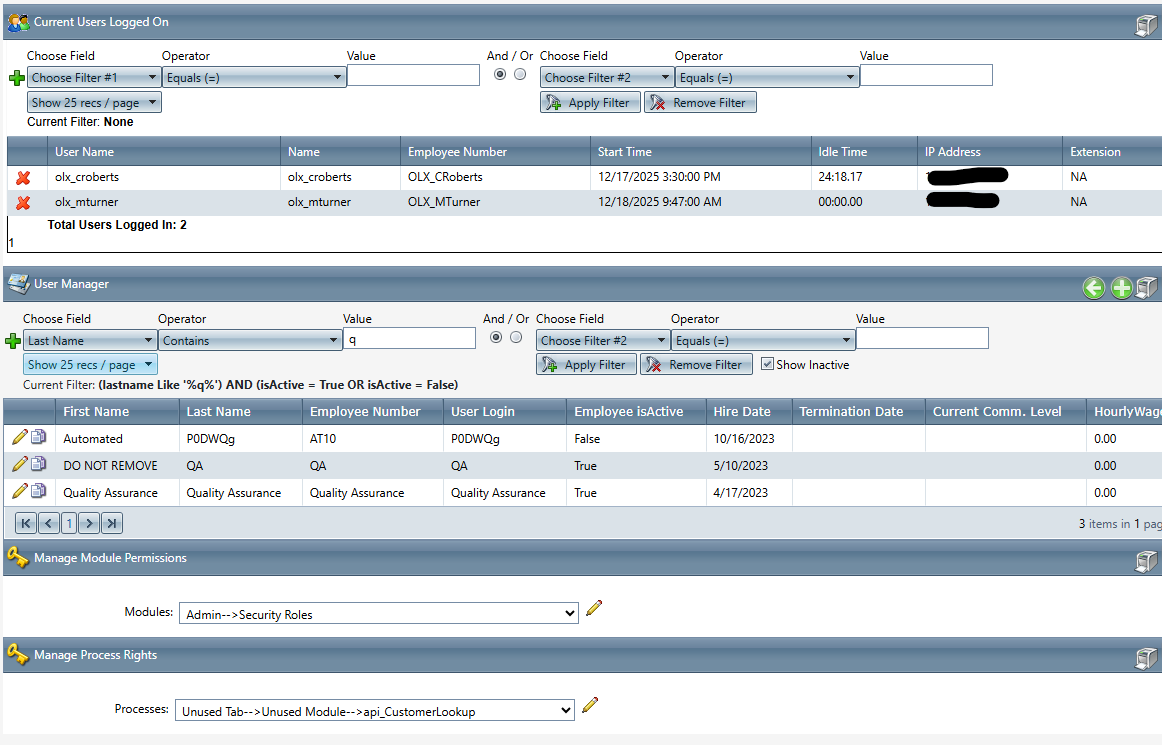Image resolution: width=1162 pixels, height=745 pixels.
Task: Log off user olx_croberts with red X
Action: coord(23,177)
